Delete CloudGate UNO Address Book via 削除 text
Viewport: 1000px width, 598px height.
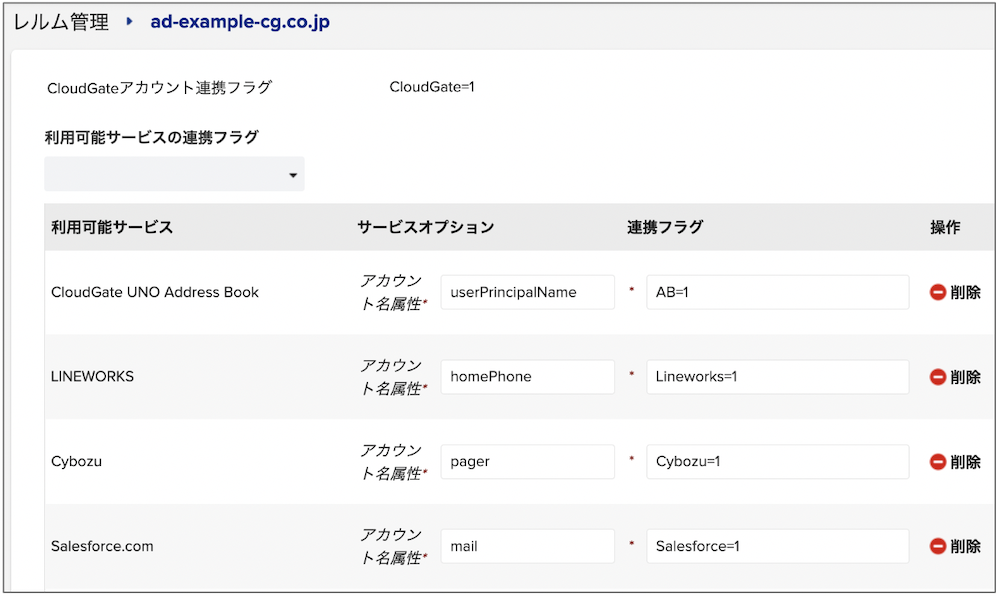click(966, 292)
